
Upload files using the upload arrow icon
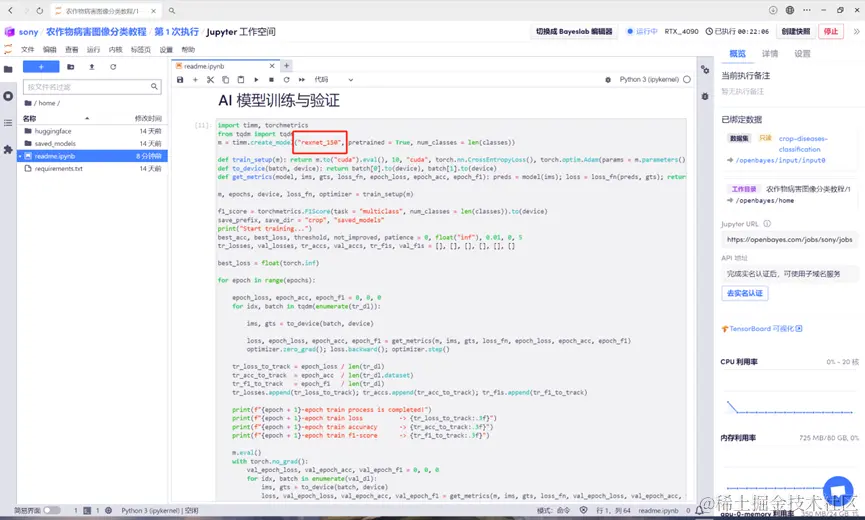coord(92,67)
